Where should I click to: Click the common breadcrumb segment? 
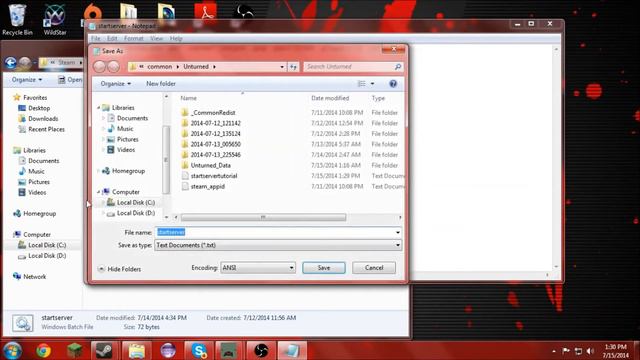tap(160, 67)
